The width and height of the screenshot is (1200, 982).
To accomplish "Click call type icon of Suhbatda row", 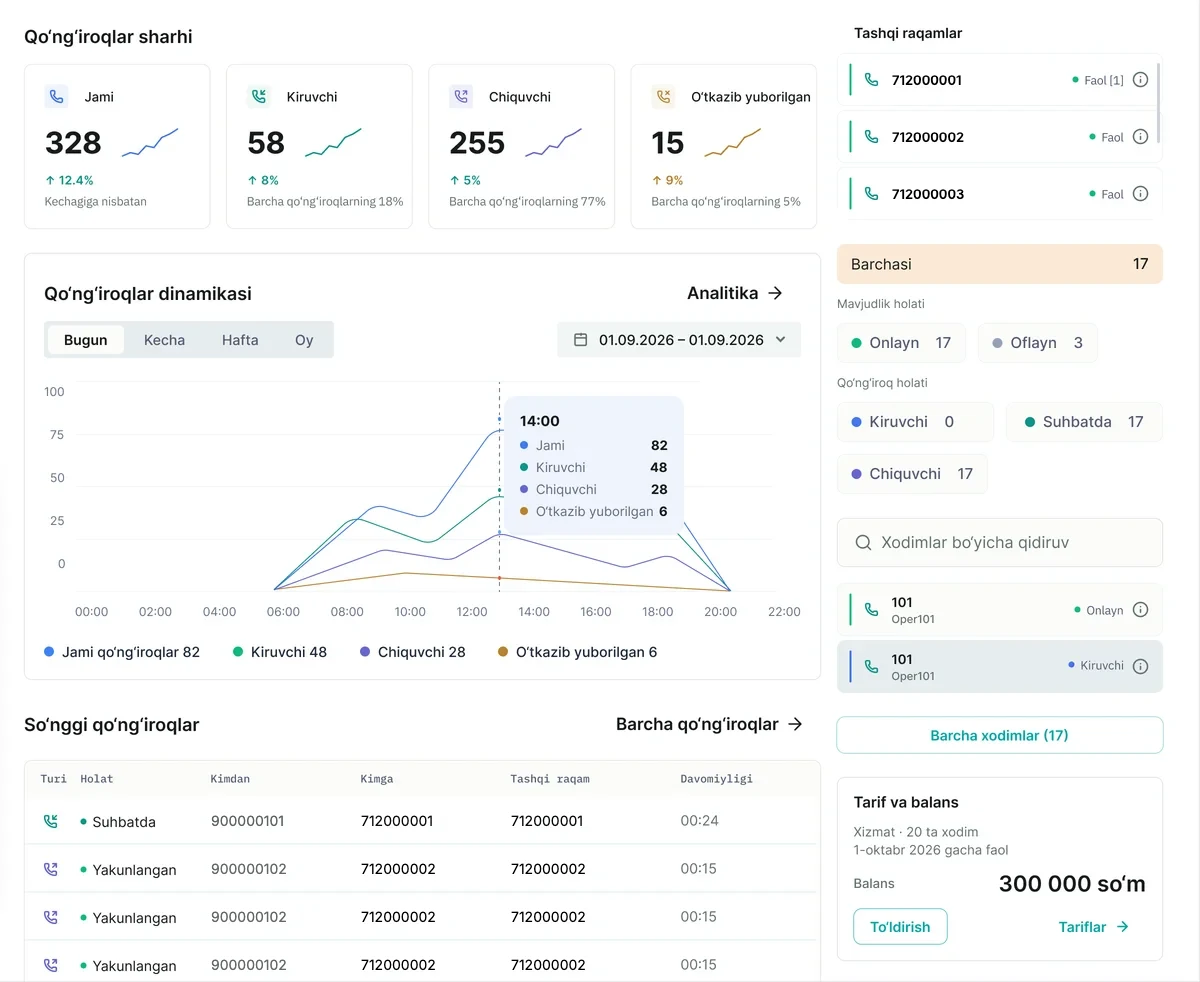I will point(51,822).
